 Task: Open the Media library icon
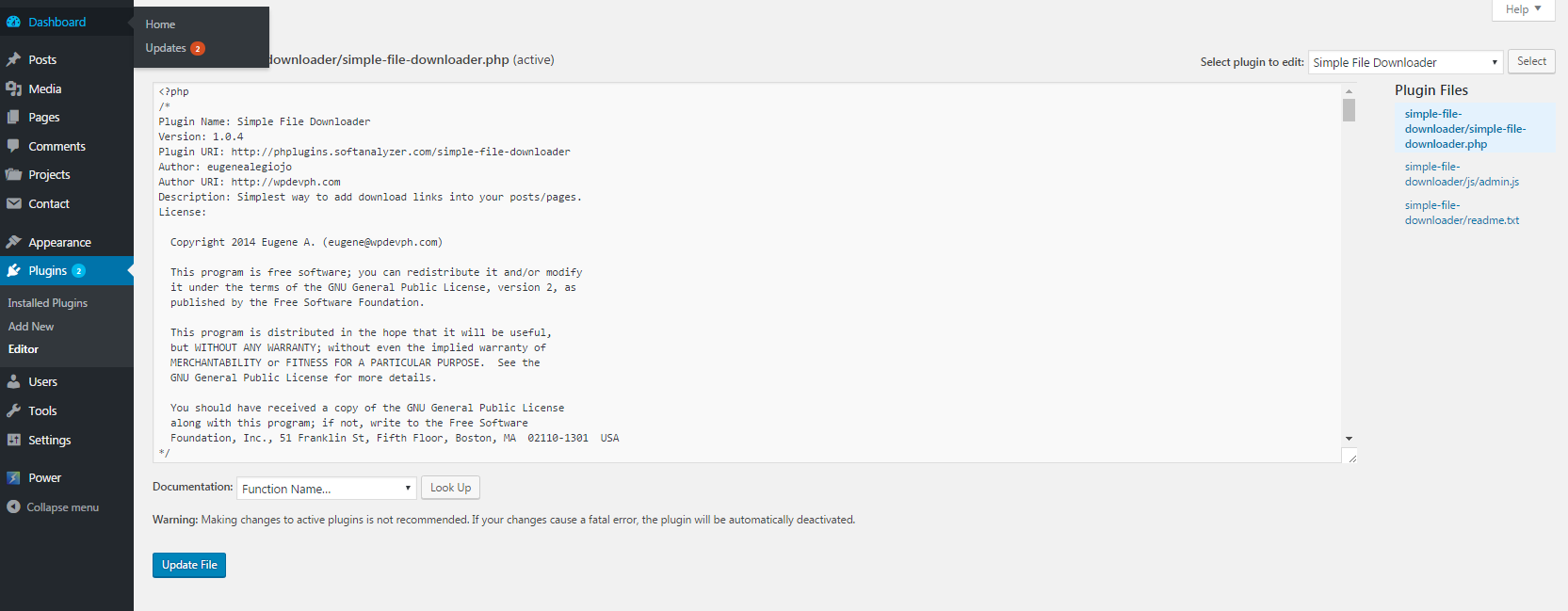pyautogui.click(x=14, y=88)
